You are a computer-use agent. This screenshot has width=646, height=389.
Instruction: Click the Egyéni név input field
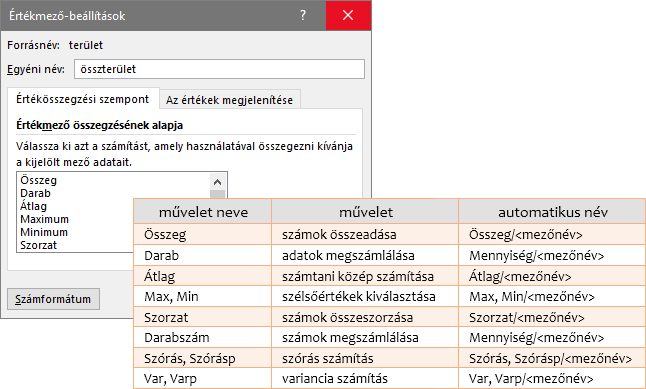219,69
